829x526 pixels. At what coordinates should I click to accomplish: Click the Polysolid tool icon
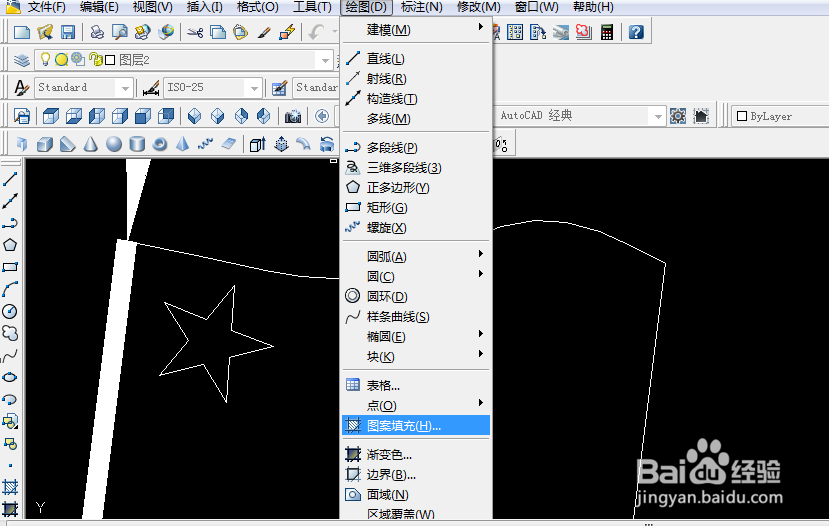[22, 144]
